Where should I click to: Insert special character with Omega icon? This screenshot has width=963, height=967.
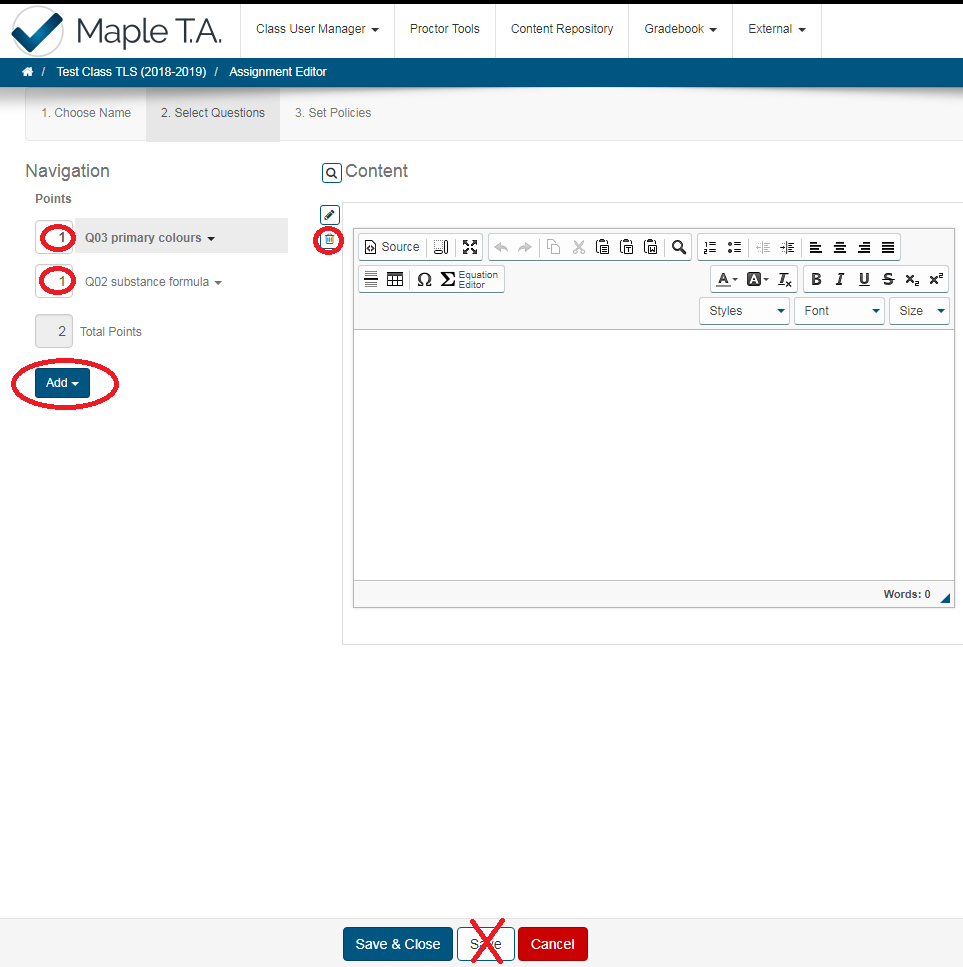[424, 280]
